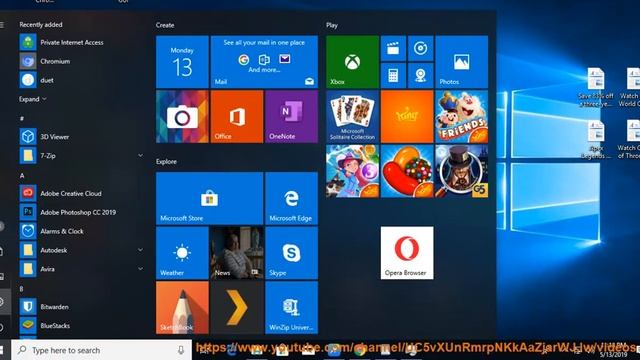Open the orange King tile
This screenshot has width=640, height=360.
(407, 117)
